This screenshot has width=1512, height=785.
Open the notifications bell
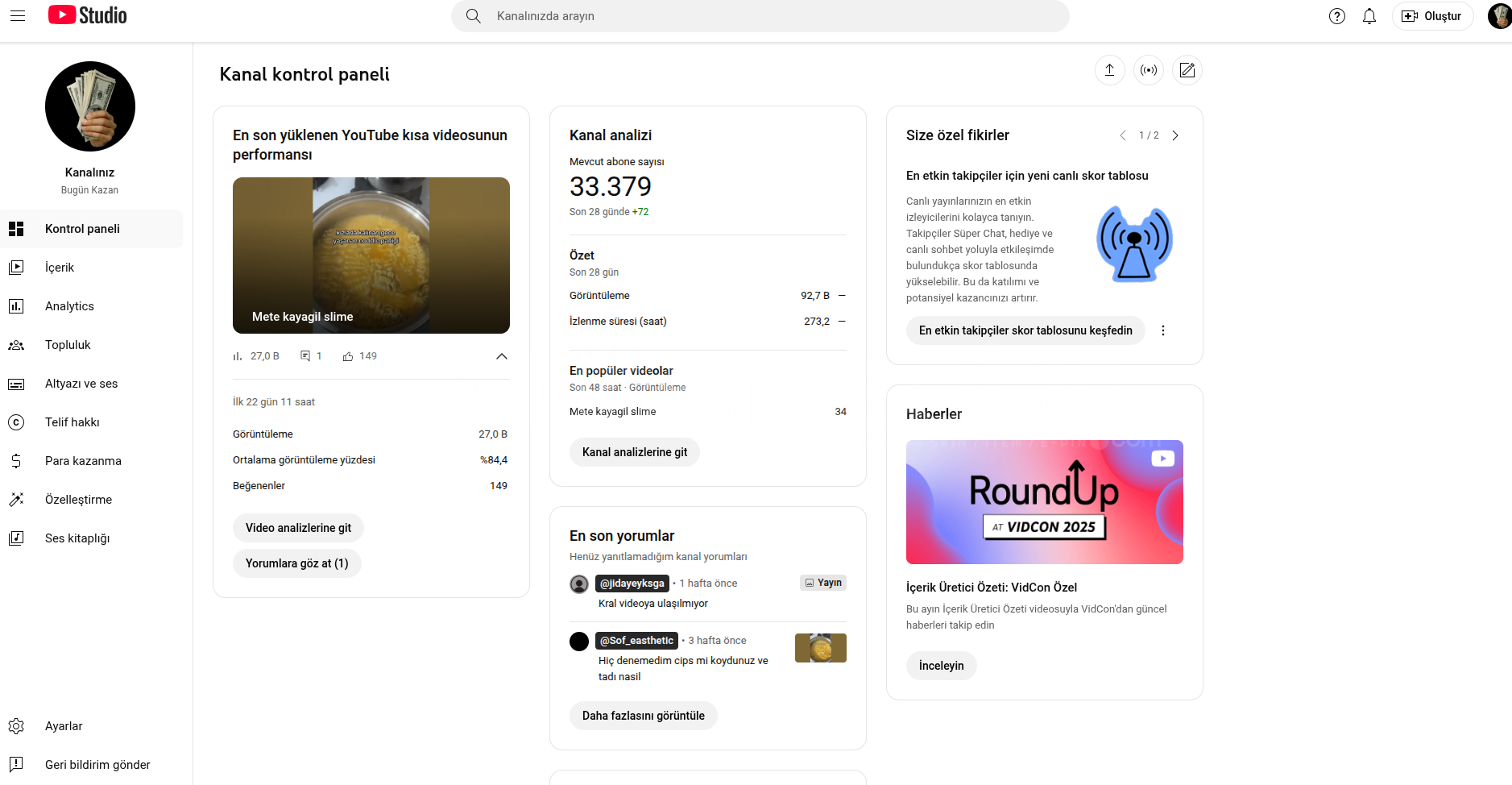1369,16
